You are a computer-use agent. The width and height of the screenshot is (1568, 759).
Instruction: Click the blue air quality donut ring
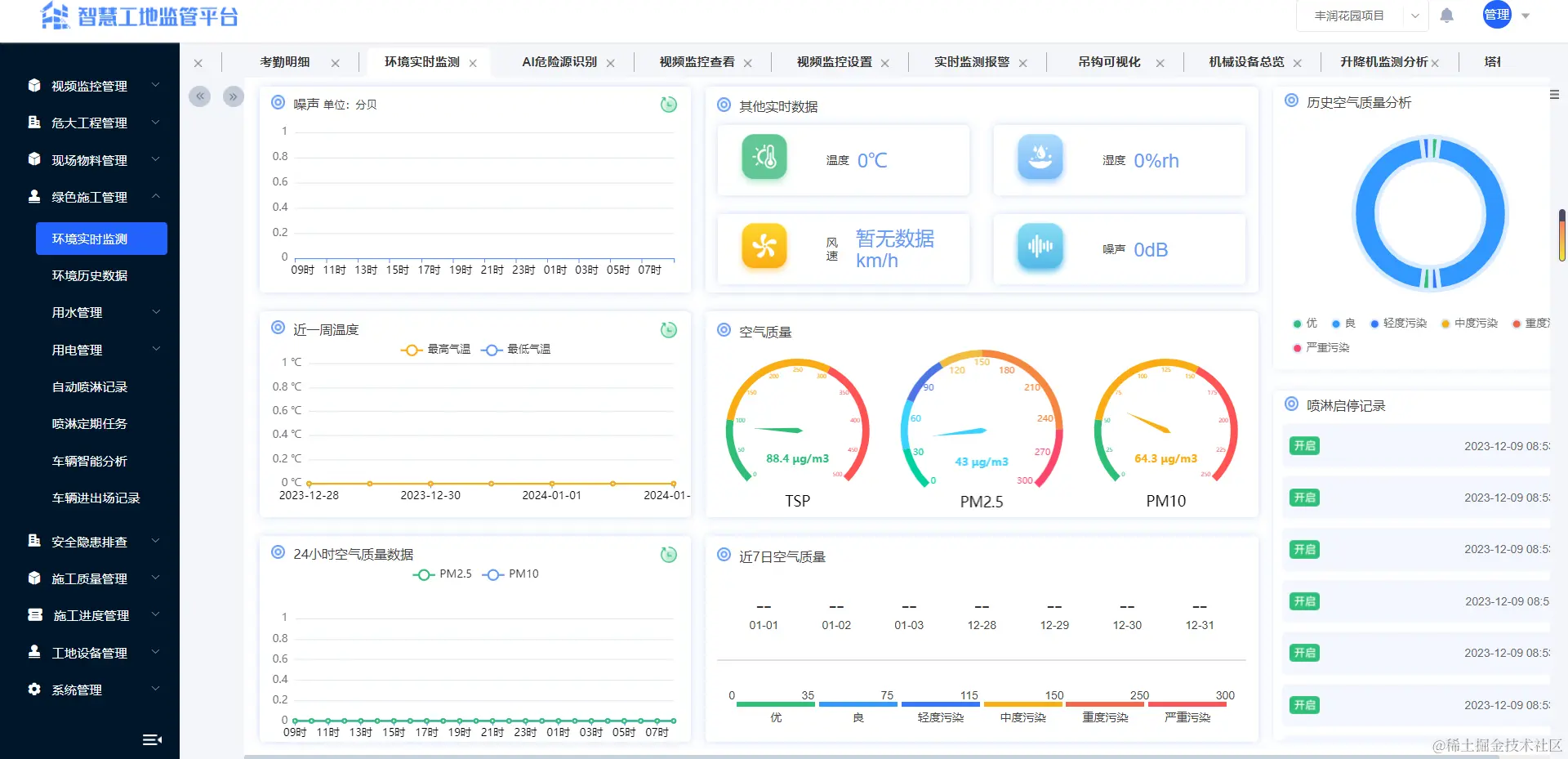click(x=1430, y=212)
